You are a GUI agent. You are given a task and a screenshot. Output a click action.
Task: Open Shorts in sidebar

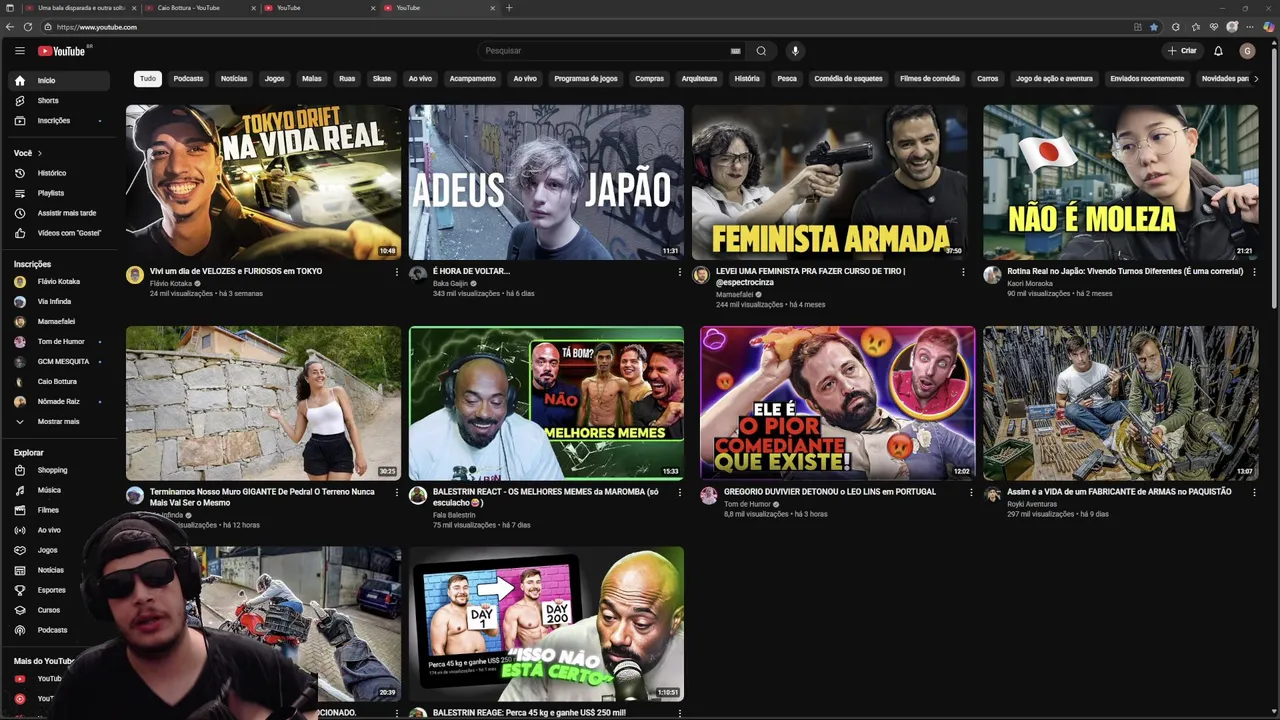click(x=58, y=101)
